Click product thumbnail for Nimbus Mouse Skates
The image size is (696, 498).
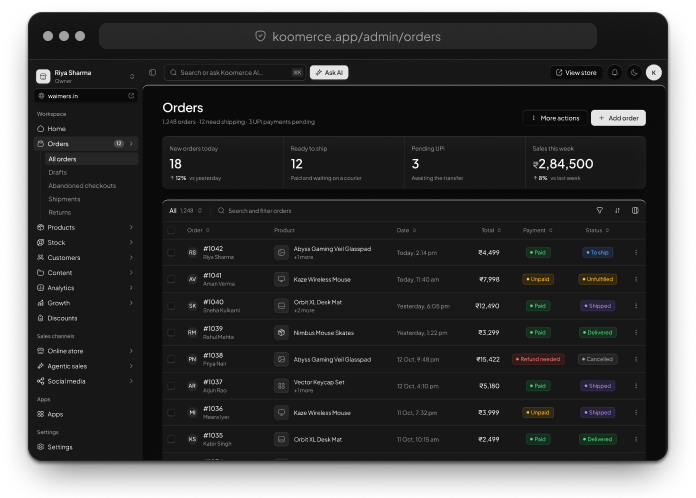coord(281,332)
